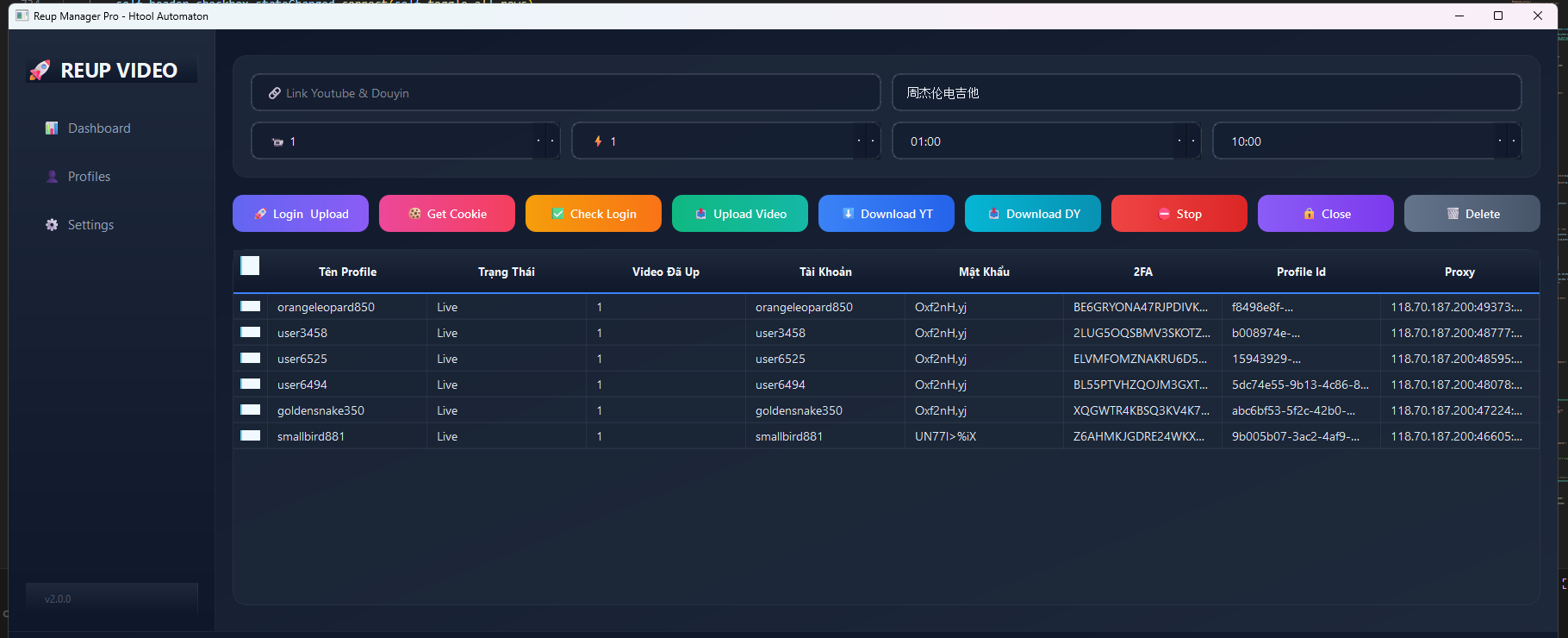Viewport: 1568px width, 638px height.
Task: Click stepper arrows of the 10:00 time field
Action: tap(1507, 141)
